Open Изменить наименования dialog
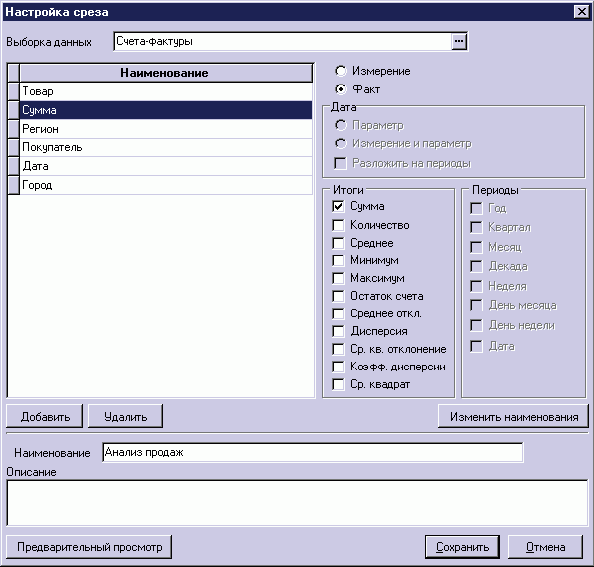This screenshot has height=567, width=594. (513, 416)
